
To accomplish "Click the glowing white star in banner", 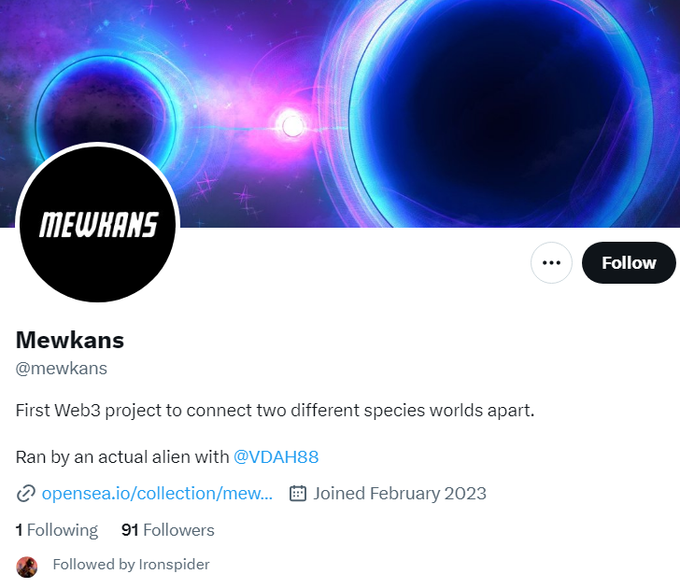I will tap(293, 126).
